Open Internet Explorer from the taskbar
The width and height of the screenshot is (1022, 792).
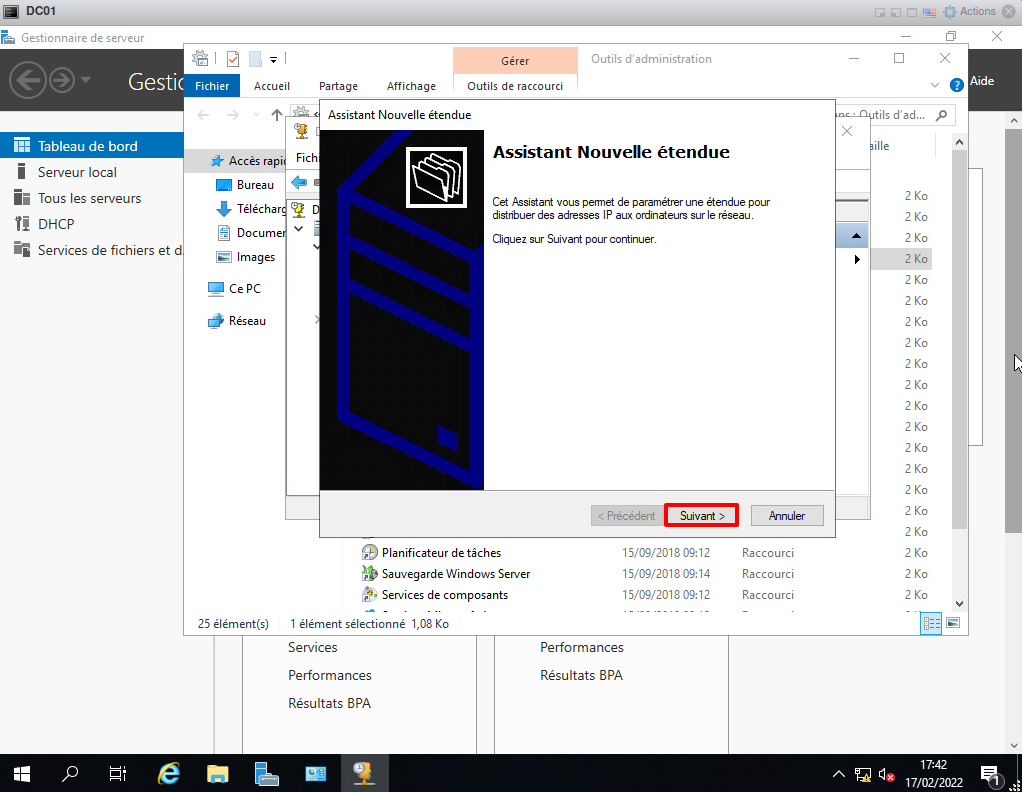coord(170,773)
